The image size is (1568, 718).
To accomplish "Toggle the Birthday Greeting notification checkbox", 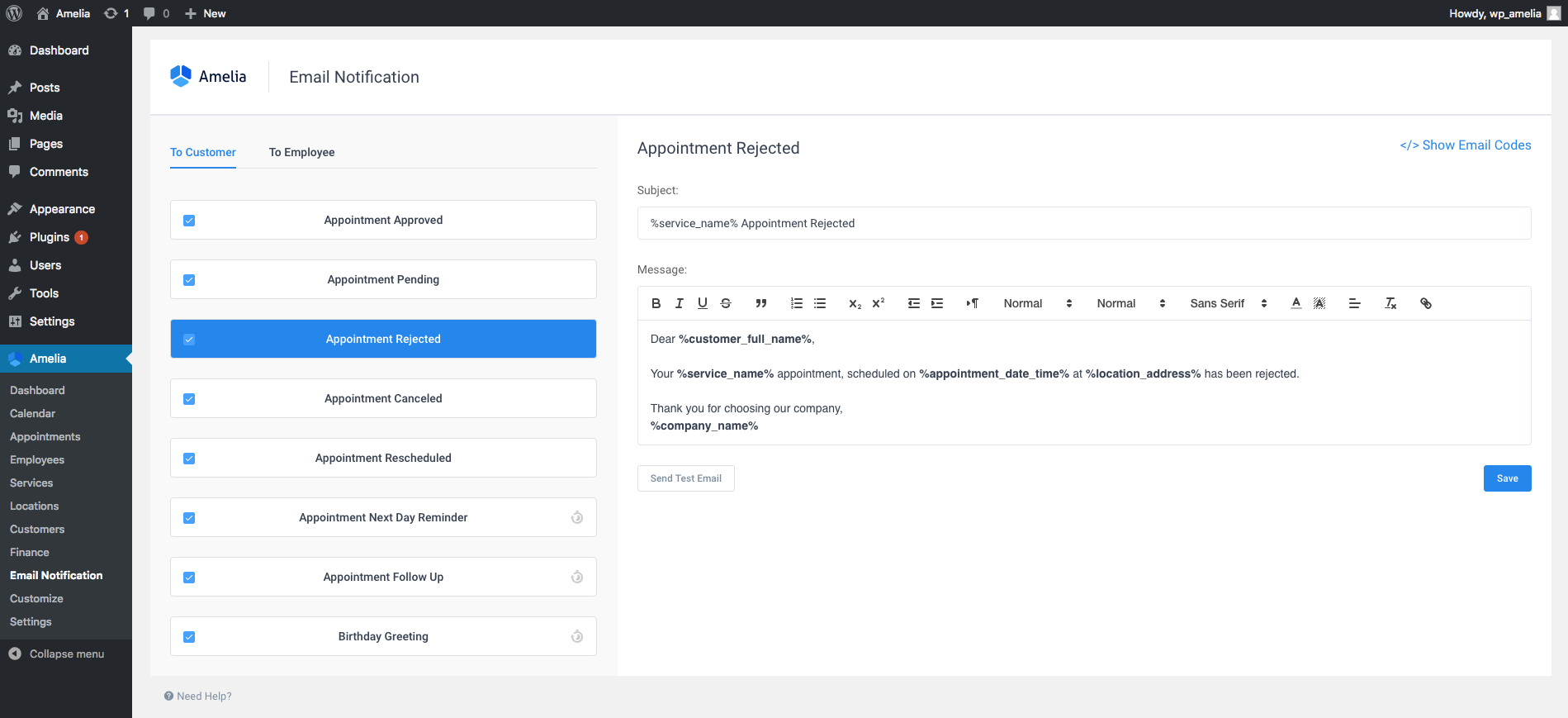I will [189, 637].
